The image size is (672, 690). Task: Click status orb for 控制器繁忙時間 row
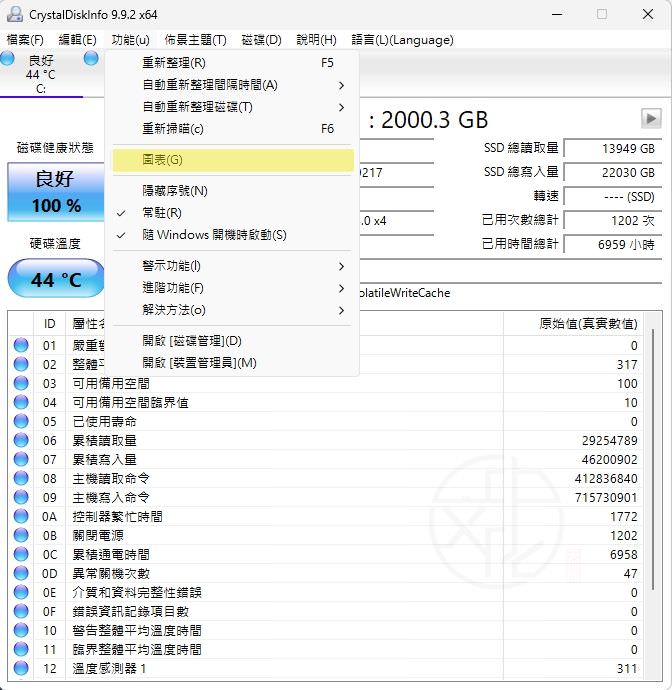(x=21, y=516)
